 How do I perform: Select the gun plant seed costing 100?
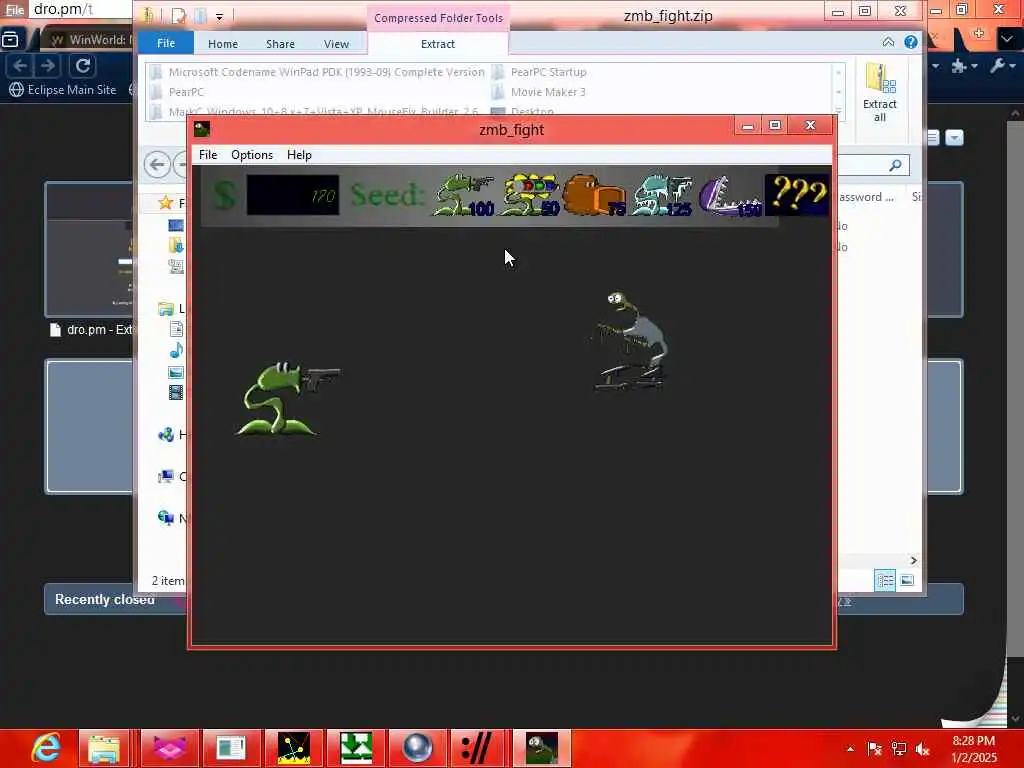tap(463, 195)
